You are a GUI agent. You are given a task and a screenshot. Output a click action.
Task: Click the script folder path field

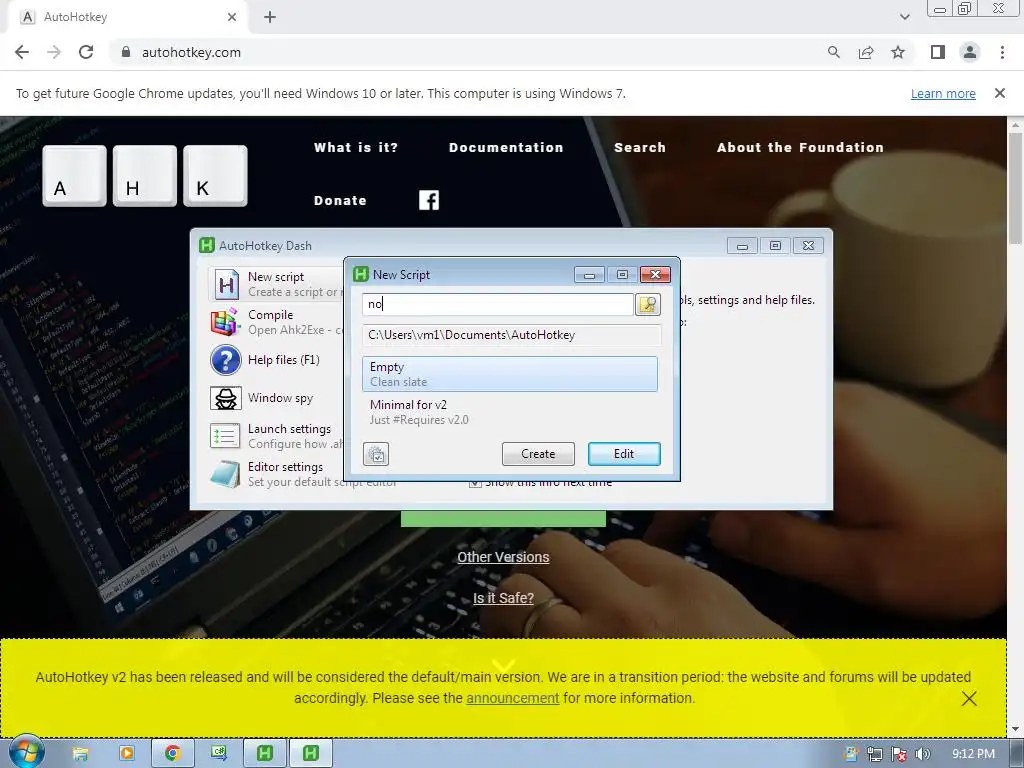coord(512,335)
